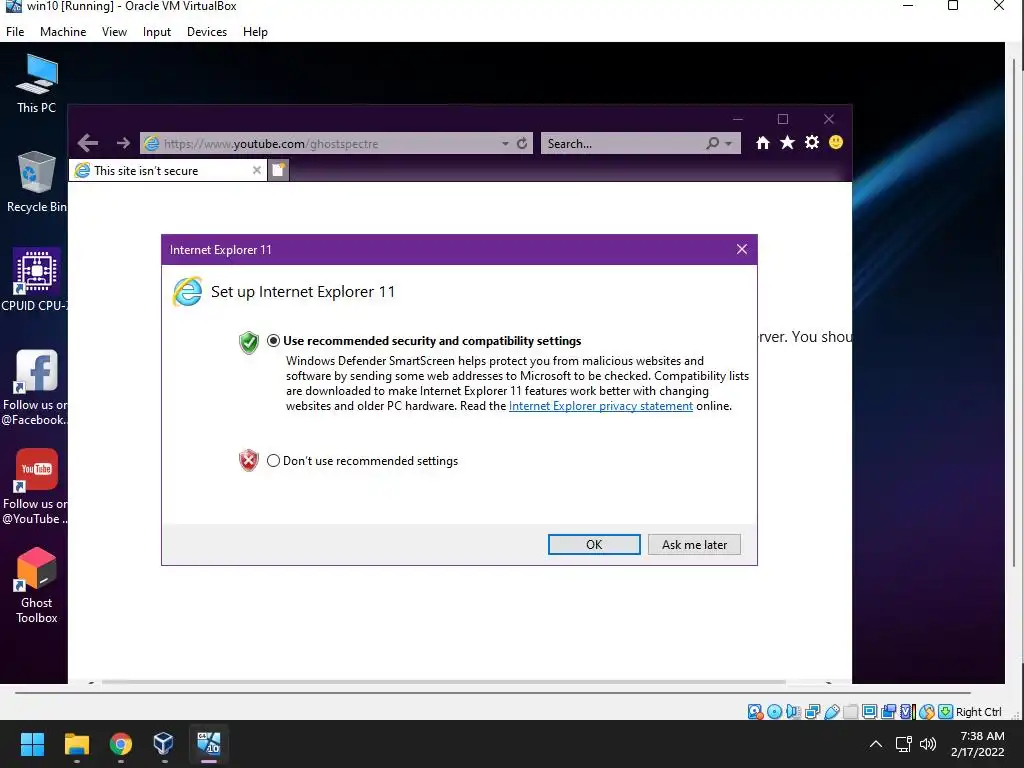Click the IE horizontal scrollbar
The width and height of the screenshot is (1024, 768).
(443, 682)
